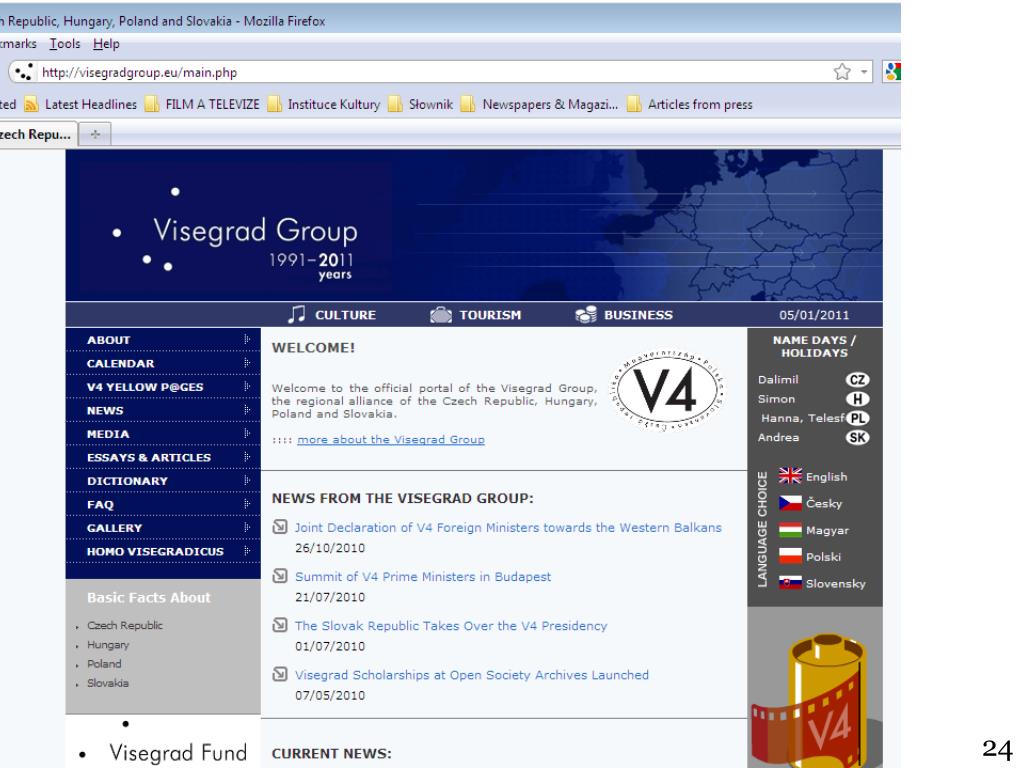The height and width of the screenshot is (768, 1024).
Task: Click arrow icon beside Summit of V4 news
Action: coord(280,575)
